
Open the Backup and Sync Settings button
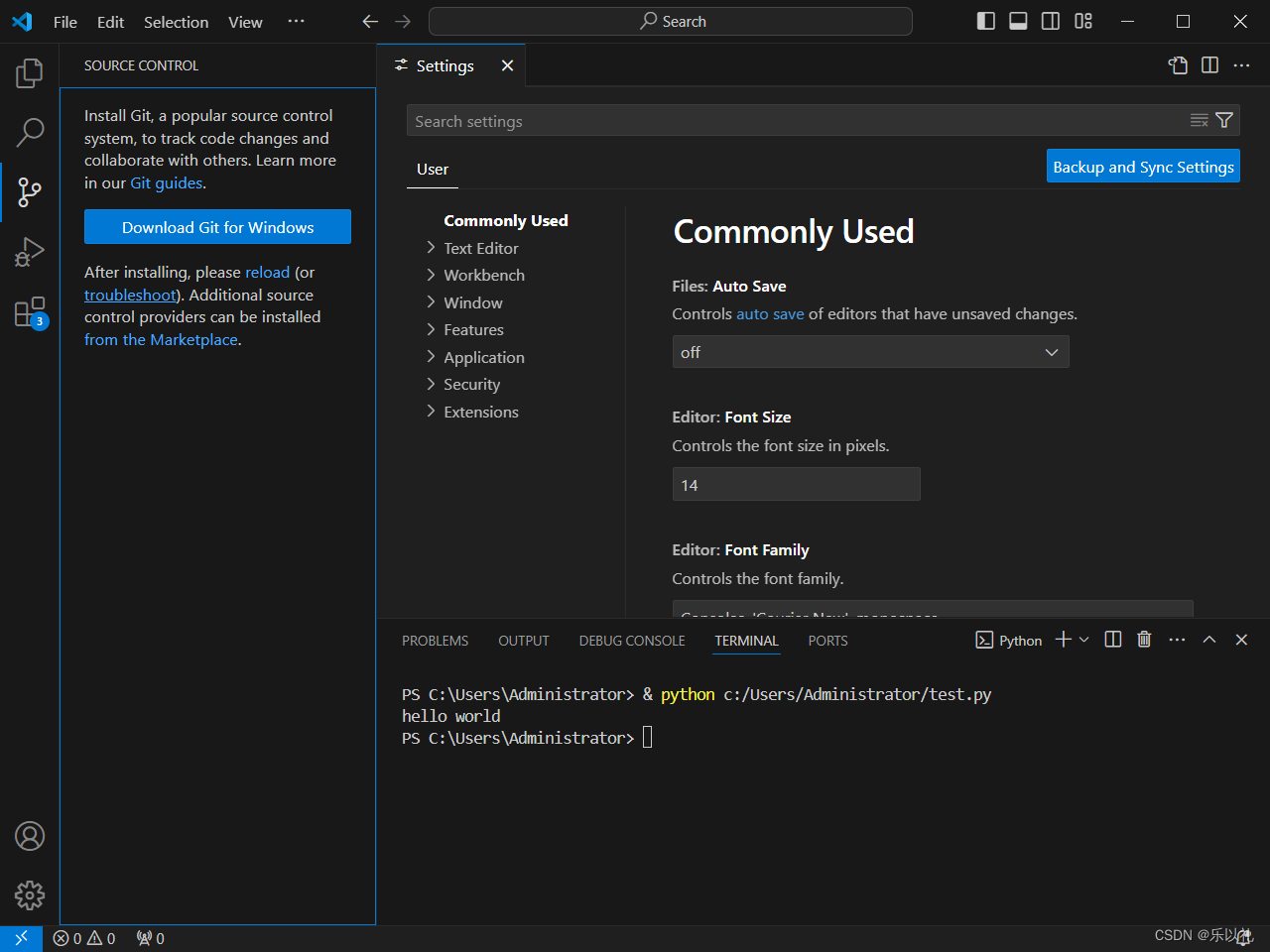[x=1143, y=166]
